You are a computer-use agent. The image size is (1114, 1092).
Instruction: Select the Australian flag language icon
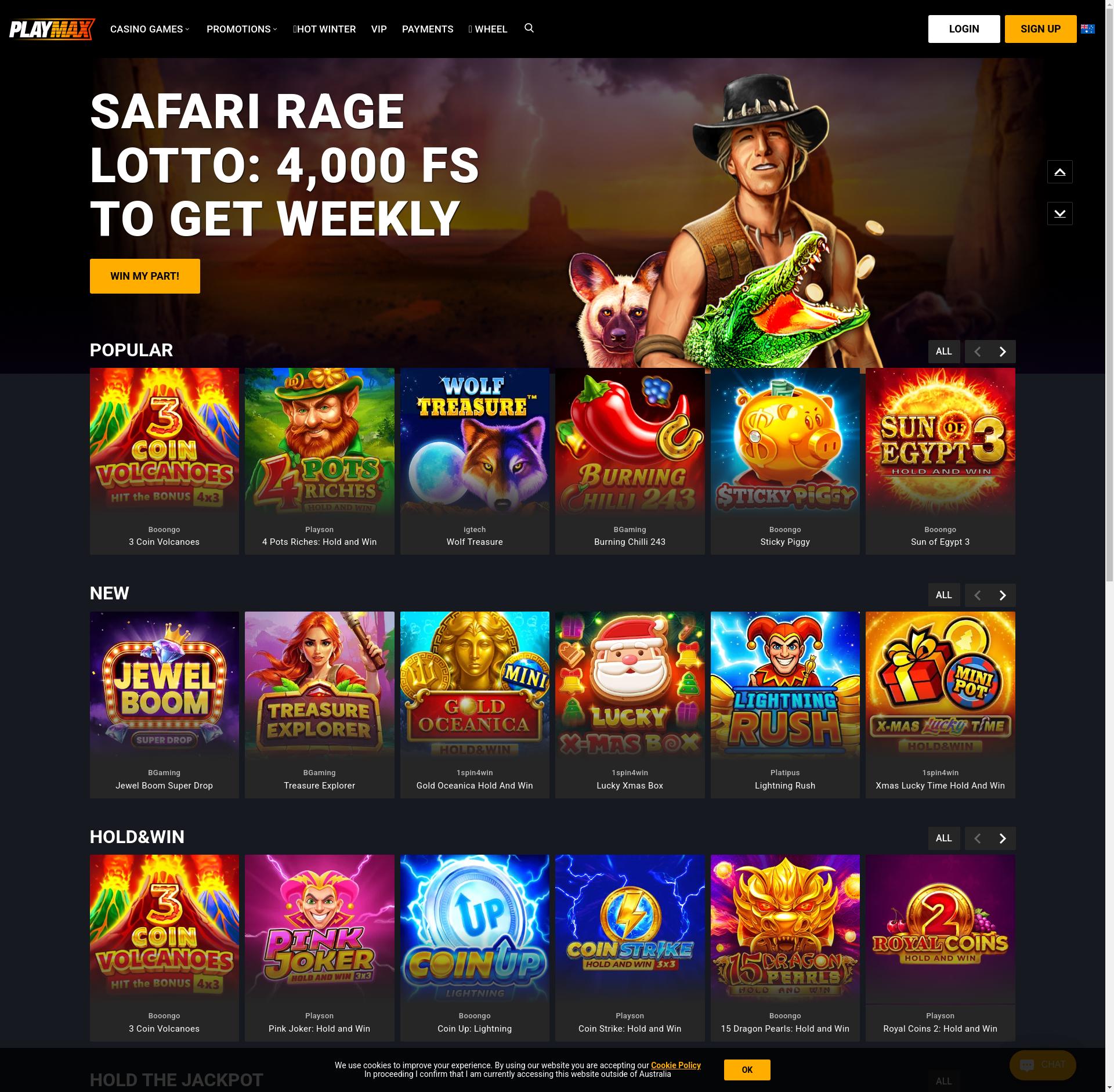1088,29
